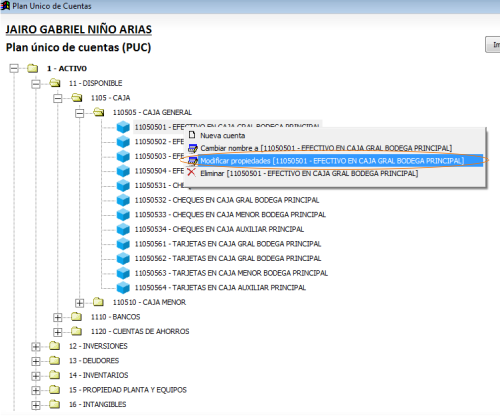The width and height of the screenshot is (500, 416).
Task: Click the open folder icon of 110505 - CAJA GENERAL
Action: point(98,112)
